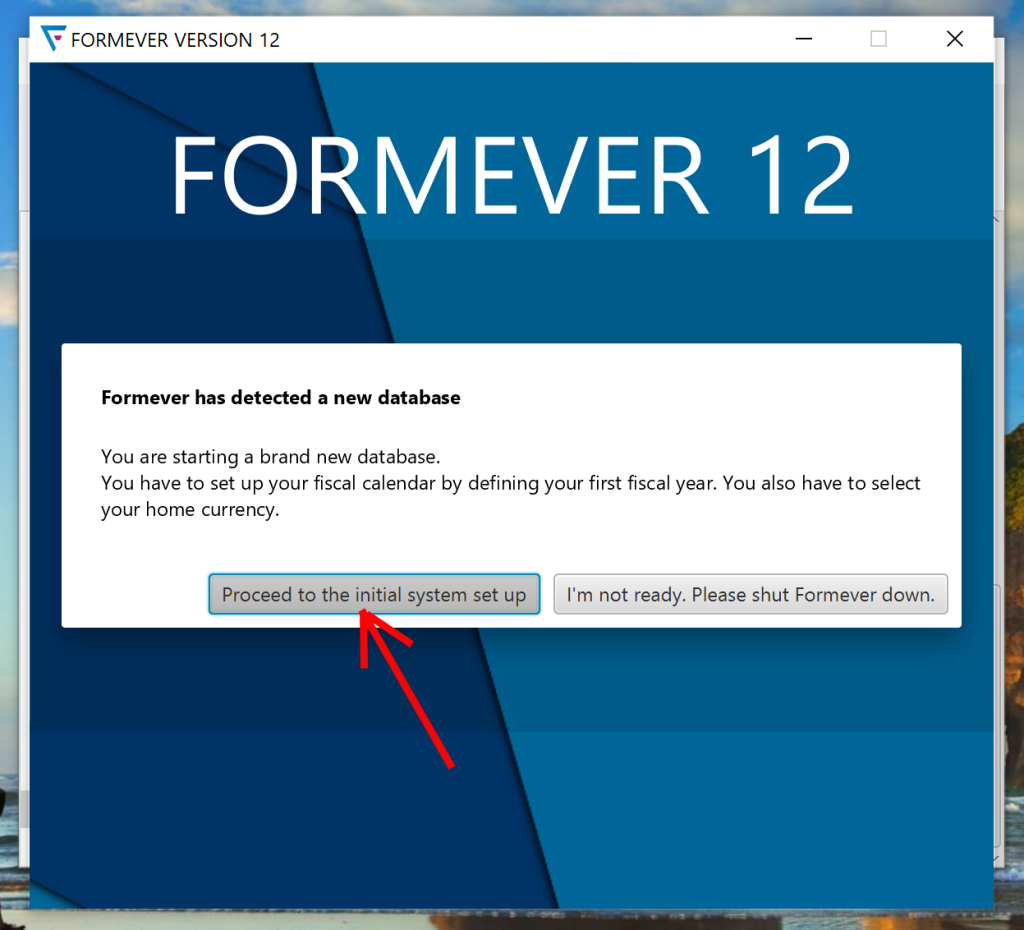Click the FORMEVER VERSION 12 title text
Image resolution: width=1024 pixels, height=930 pixels.
tap(175, 40)
